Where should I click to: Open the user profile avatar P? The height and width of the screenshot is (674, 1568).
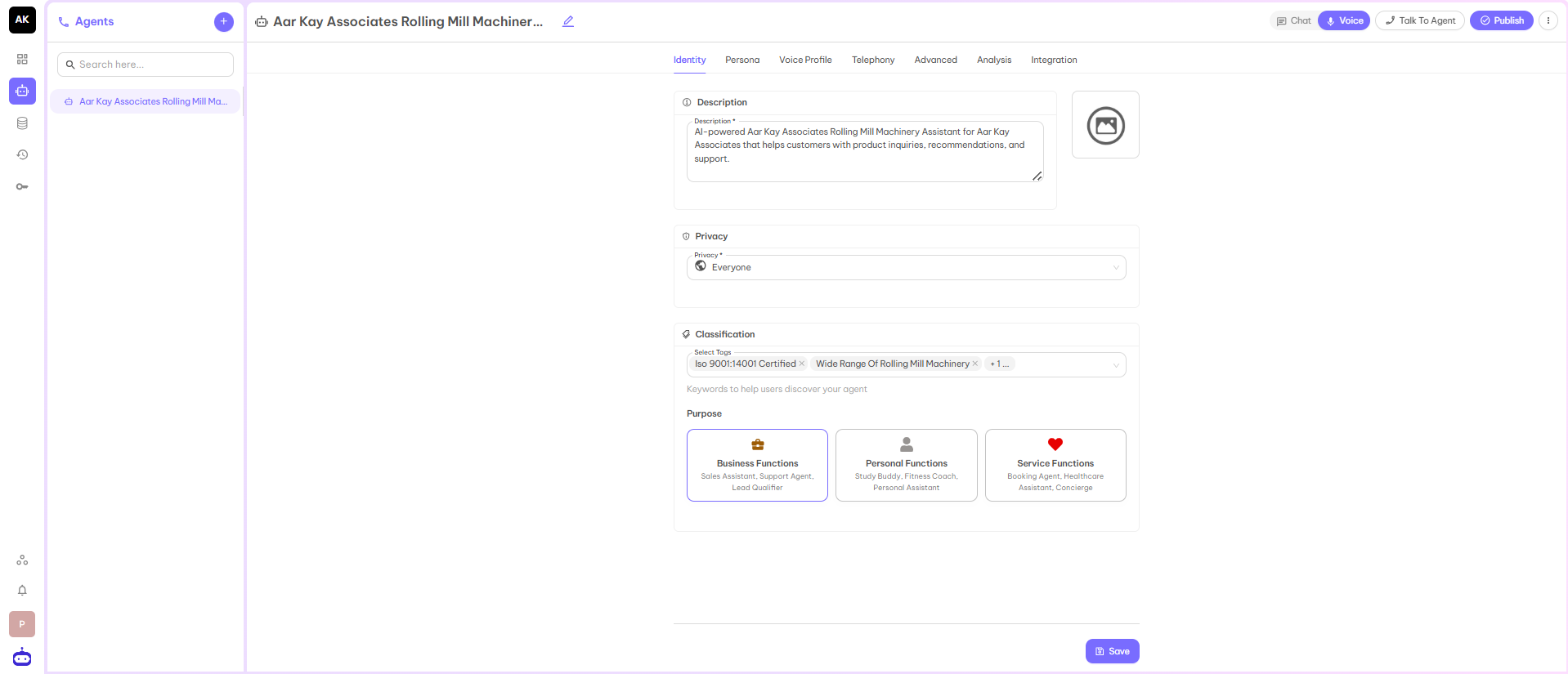[x=22, y=624]
